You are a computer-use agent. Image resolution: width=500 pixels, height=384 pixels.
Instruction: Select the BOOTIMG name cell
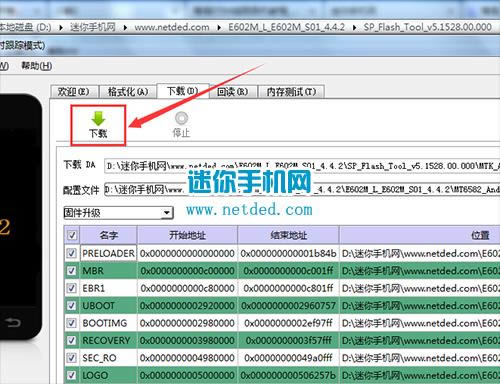[108, 323]
